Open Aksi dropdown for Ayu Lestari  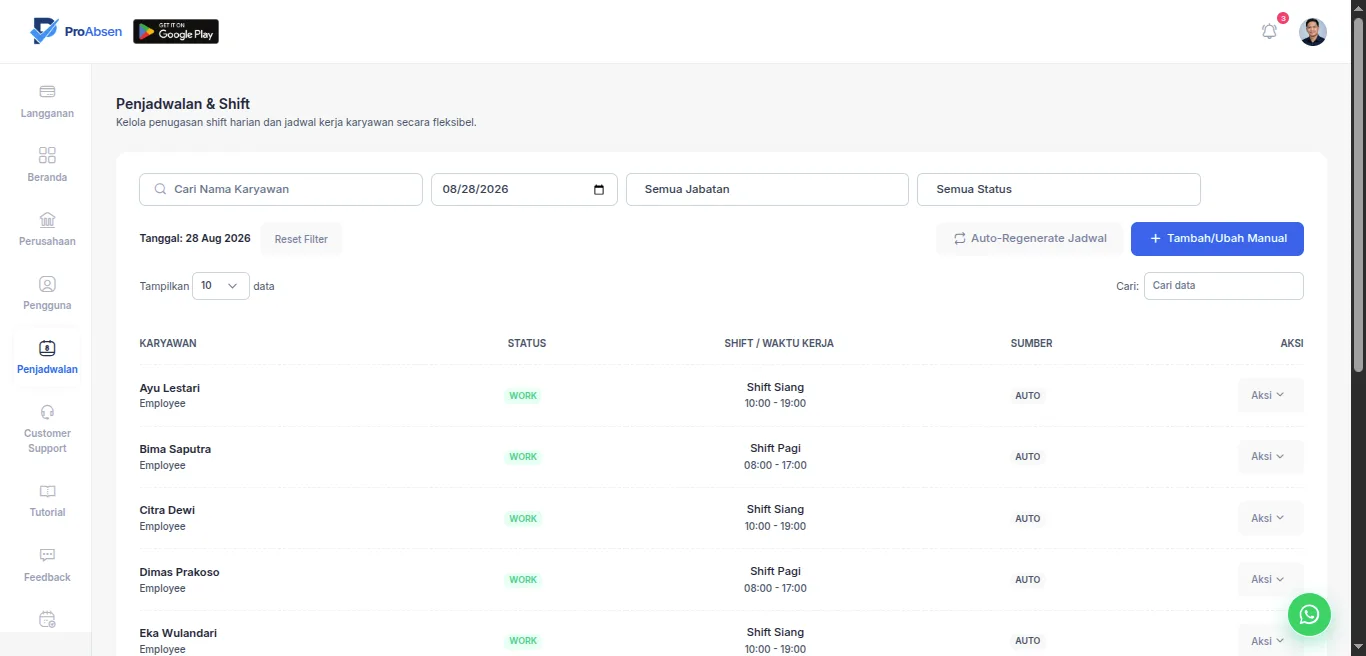[x=1270, y=395]
